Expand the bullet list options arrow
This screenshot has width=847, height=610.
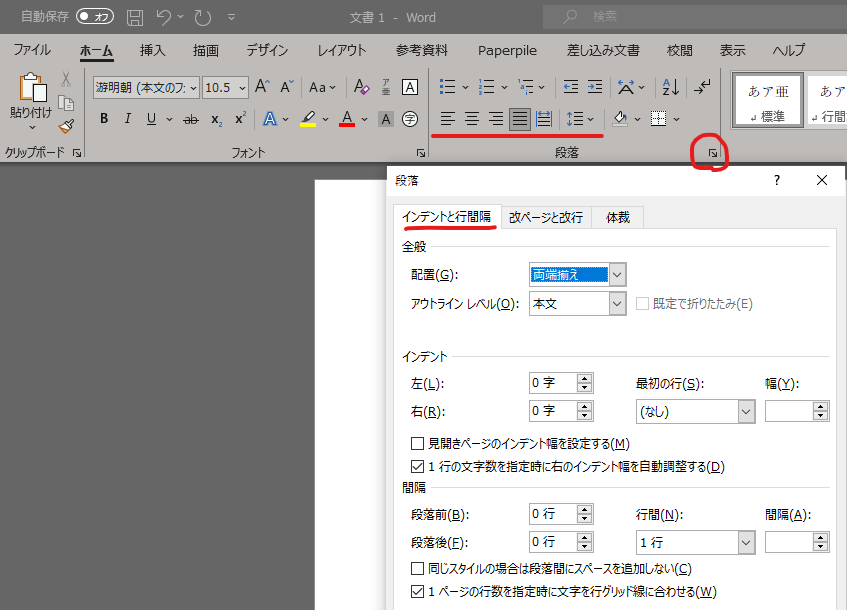pos(465,87)
